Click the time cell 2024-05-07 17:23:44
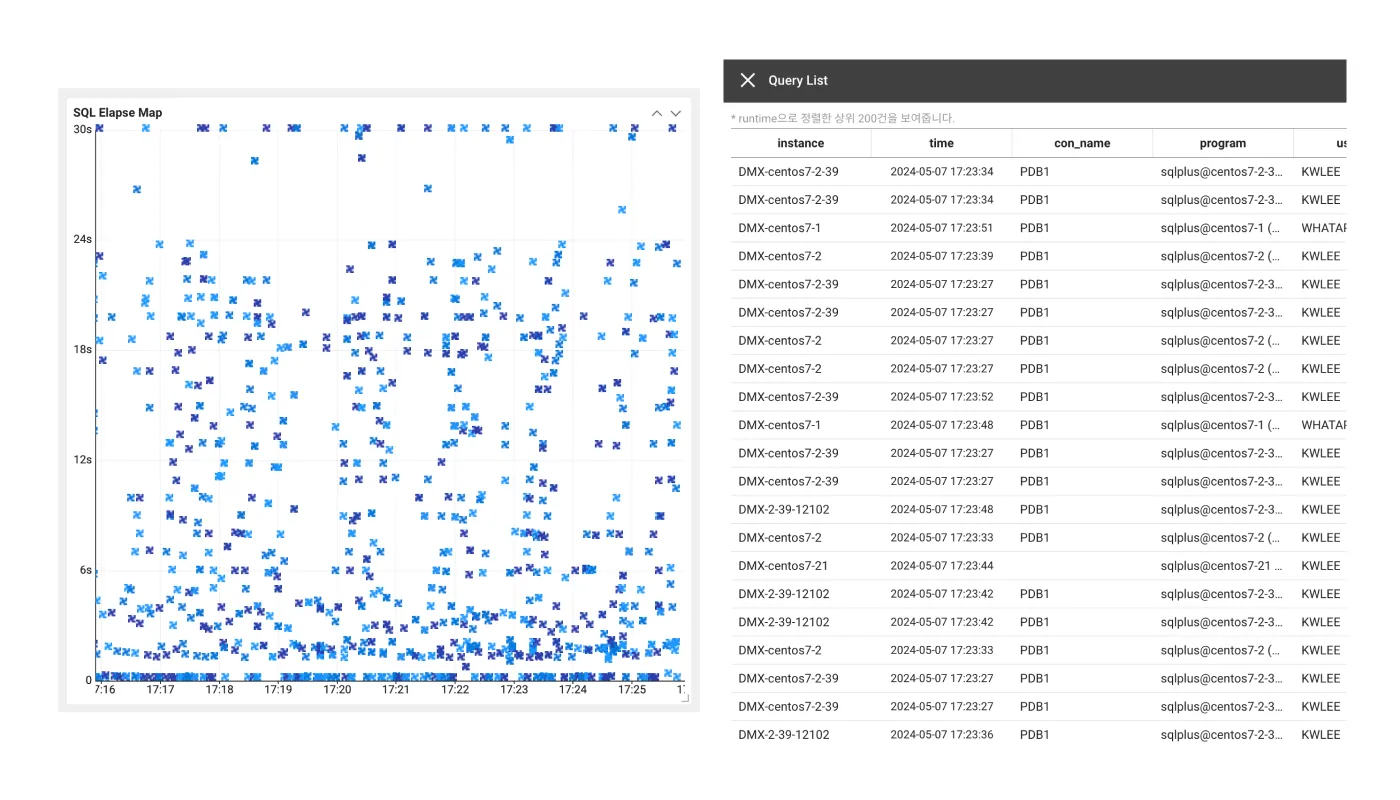This screenshot has height=800, width=1400. 942,566
